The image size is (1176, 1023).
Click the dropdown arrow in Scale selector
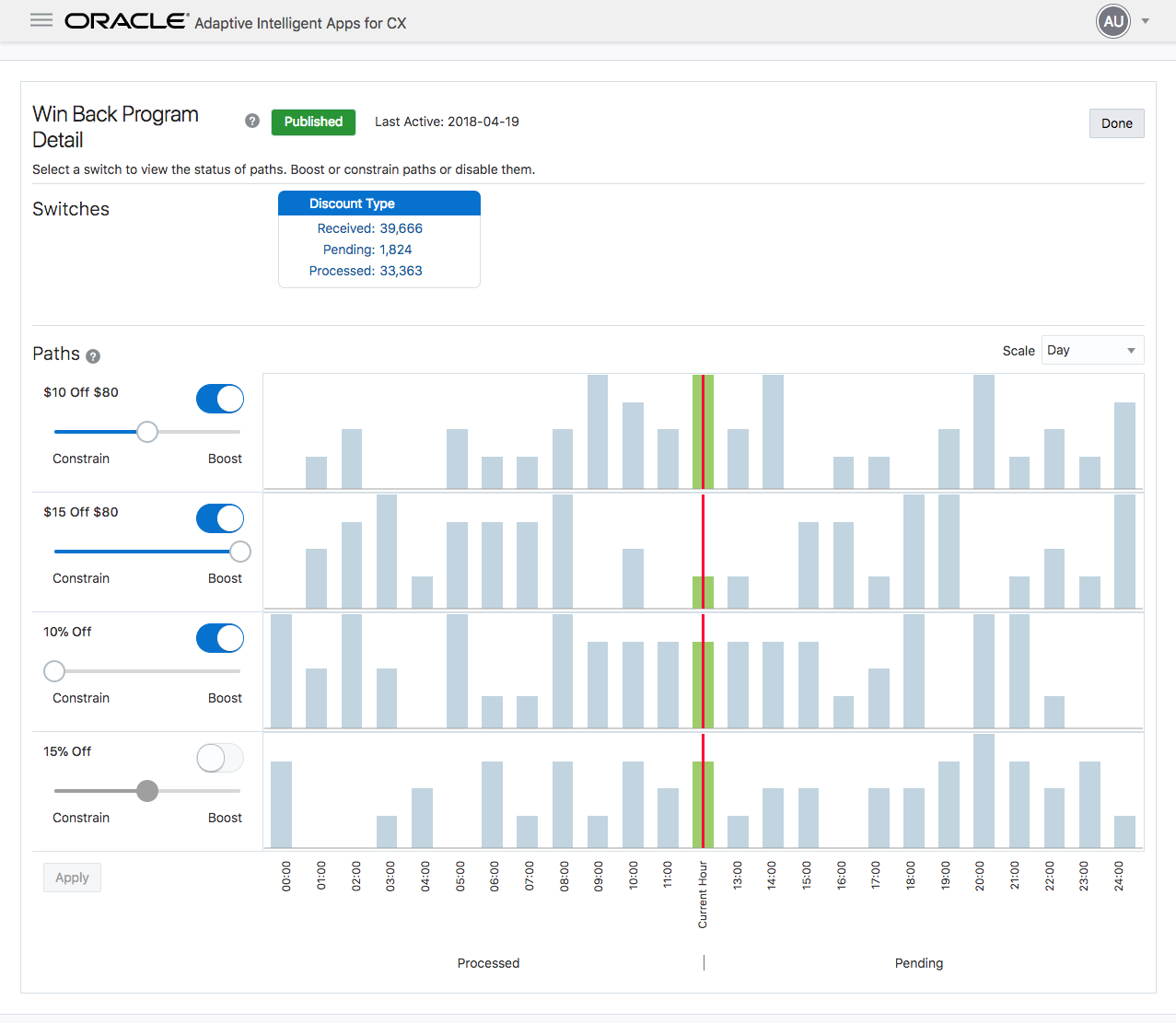click(x=1131, y=351)
